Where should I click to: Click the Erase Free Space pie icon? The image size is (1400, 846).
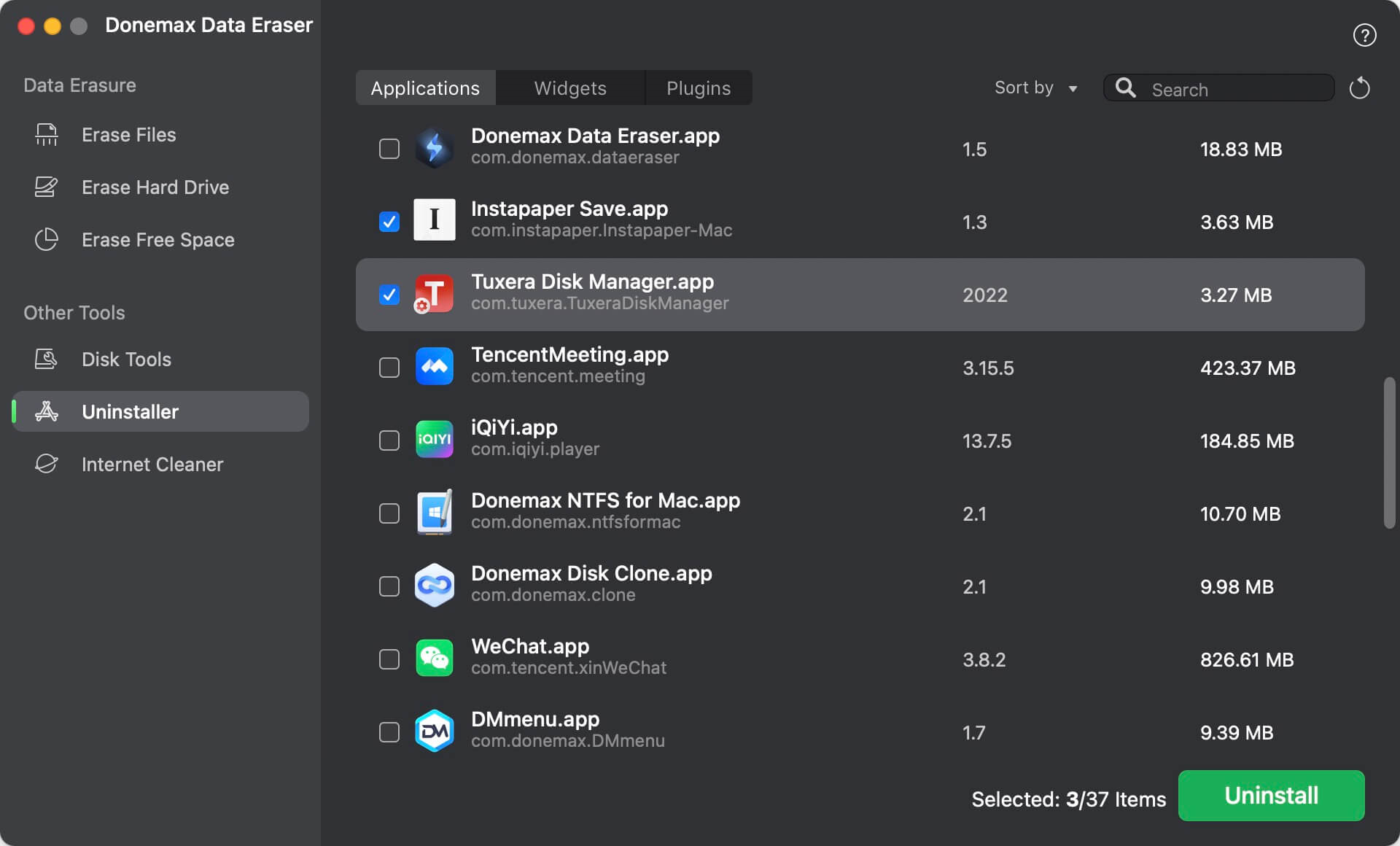[x=47, y=240]
